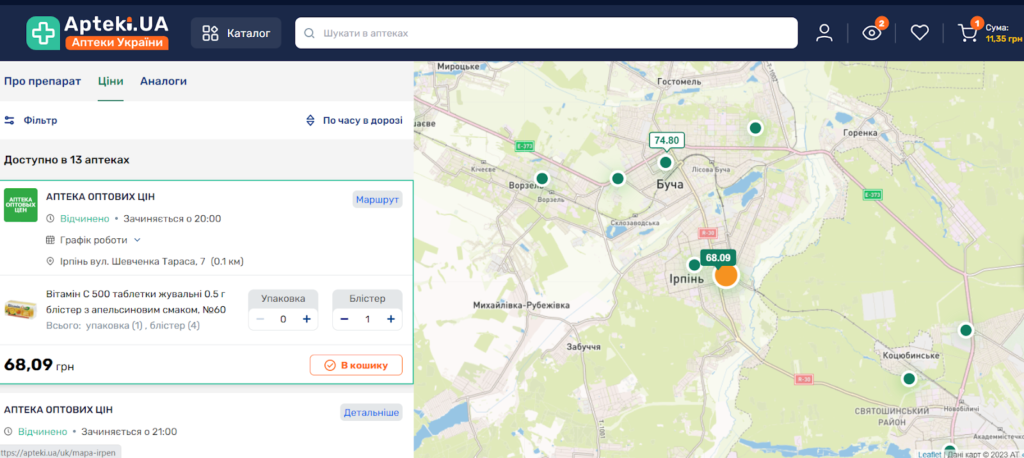Image resolution: width=1024 pixels, height=458 pixels.
Task: Click the 'Доступно в 13 аптеках' heading
Action: click(67, 159)
